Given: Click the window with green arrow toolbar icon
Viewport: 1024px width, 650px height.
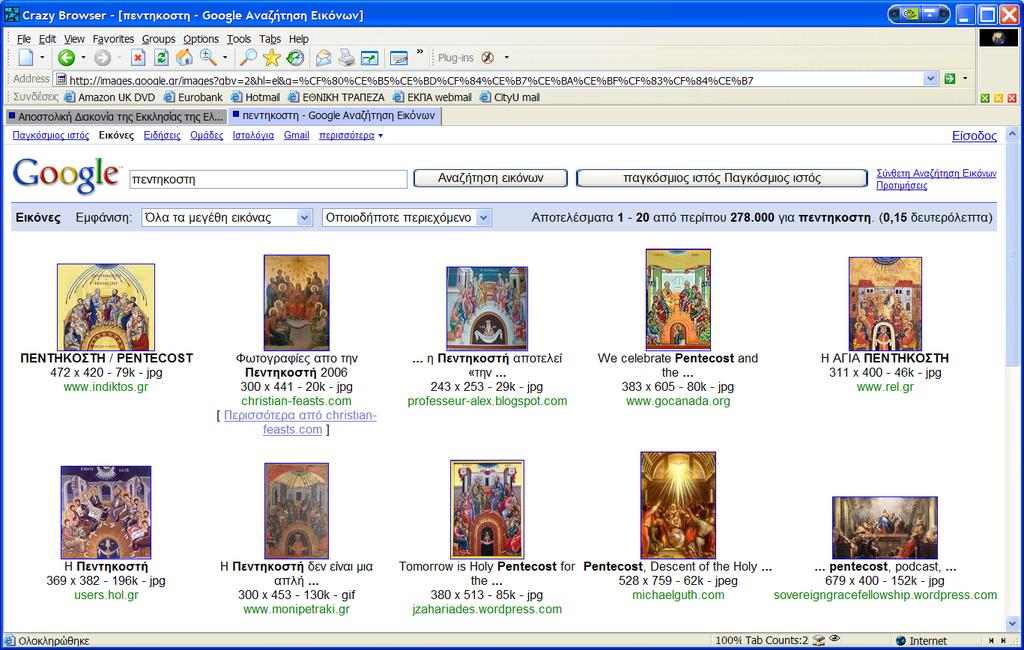Looking at the screenshot, I should tap(370, 58).
